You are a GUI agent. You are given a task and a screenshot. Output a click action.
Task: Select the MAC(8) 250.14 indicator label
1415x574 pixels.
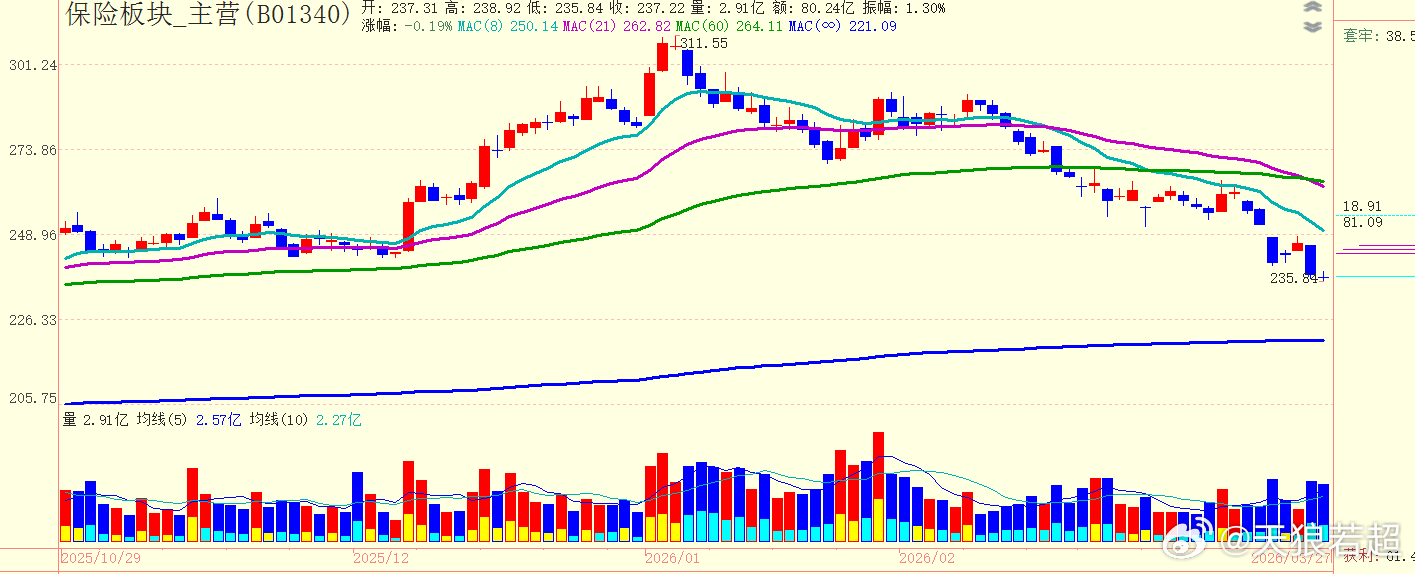(x=508, y=26)
